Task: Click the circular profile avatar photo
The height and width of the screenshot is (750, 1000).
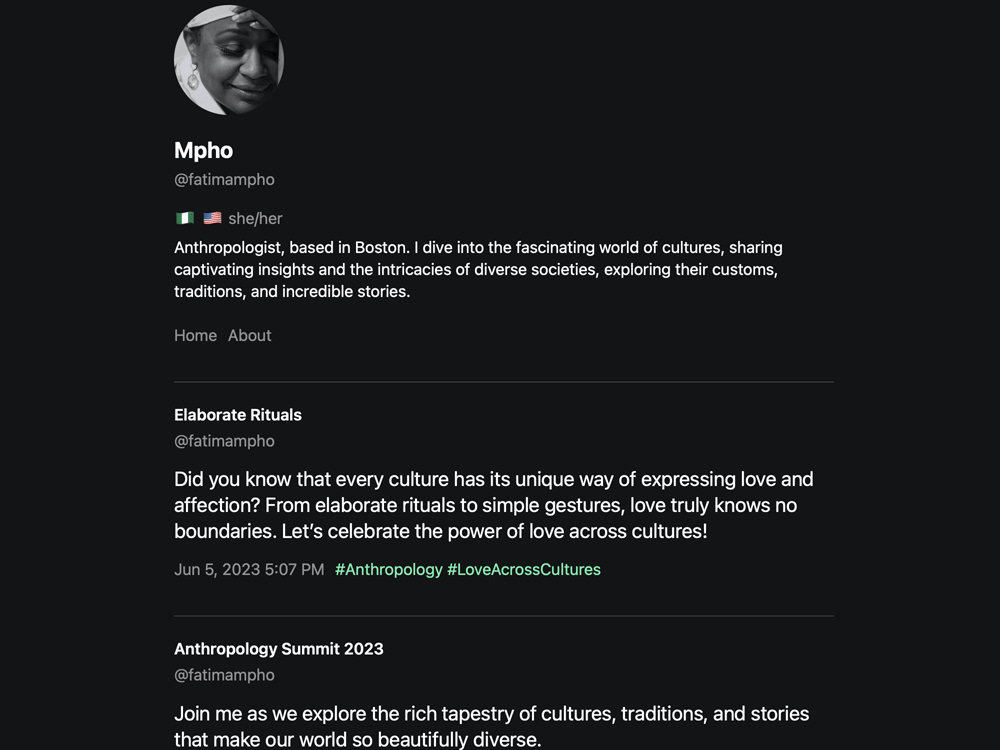Action: [x=229, y=60]
